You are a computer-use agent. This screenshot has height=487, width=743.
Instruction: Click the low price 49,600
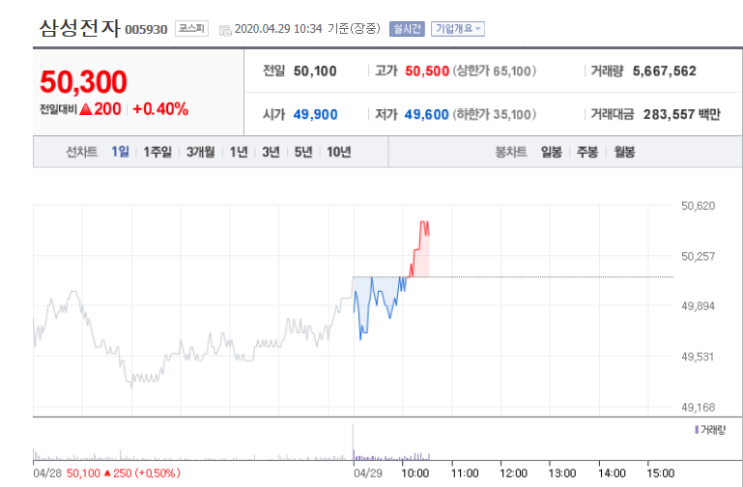click(x=426, y=115)
